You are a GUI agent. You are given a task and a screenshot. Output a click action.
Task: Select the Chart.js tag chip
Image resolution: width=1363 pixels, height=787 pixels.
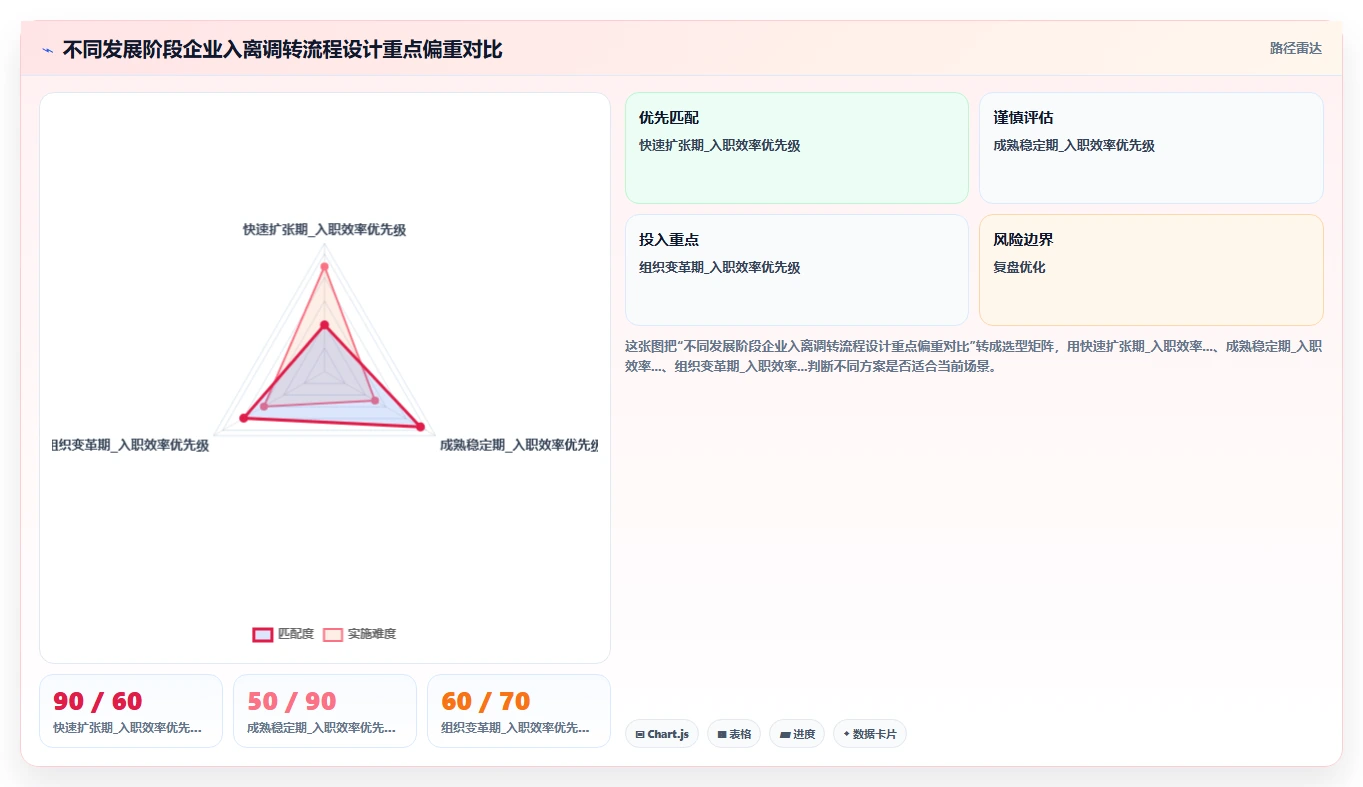pos(662,734)
